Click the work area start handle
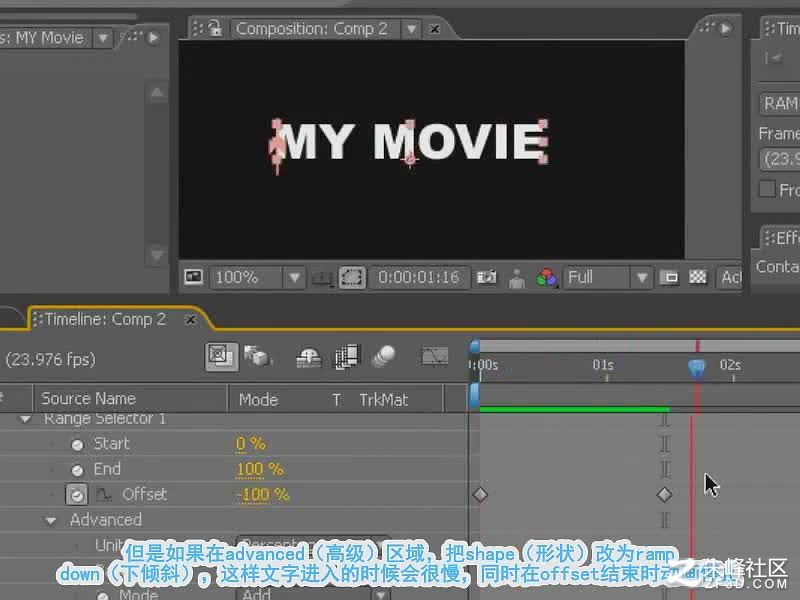This screenshot has width=800, height=600. pos(474,347)
